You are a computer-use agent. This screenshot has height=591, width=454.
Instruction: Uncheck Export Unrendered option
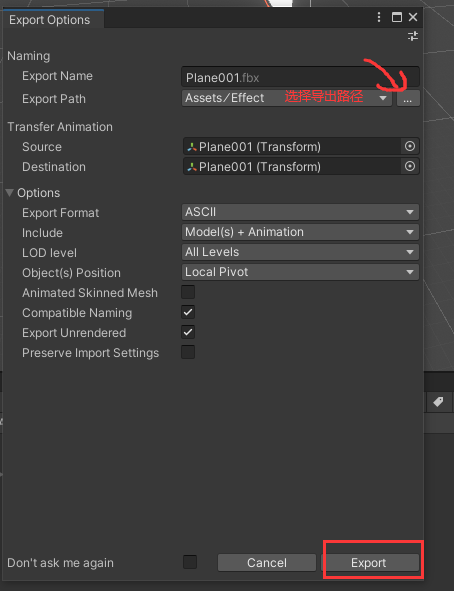click(x=188, y=332)
